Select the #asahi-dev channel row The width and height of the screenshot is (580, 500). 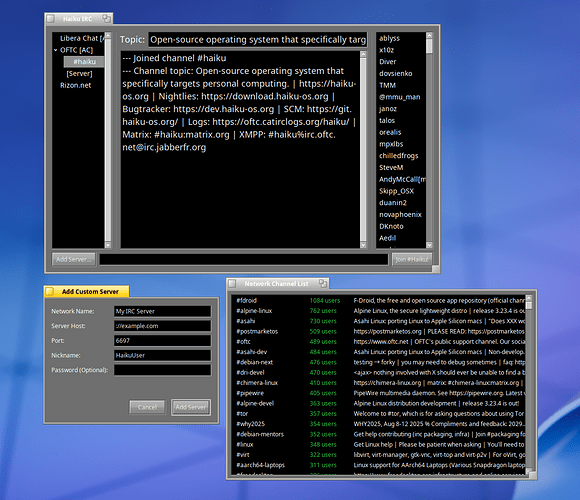(x=378, y=352)
